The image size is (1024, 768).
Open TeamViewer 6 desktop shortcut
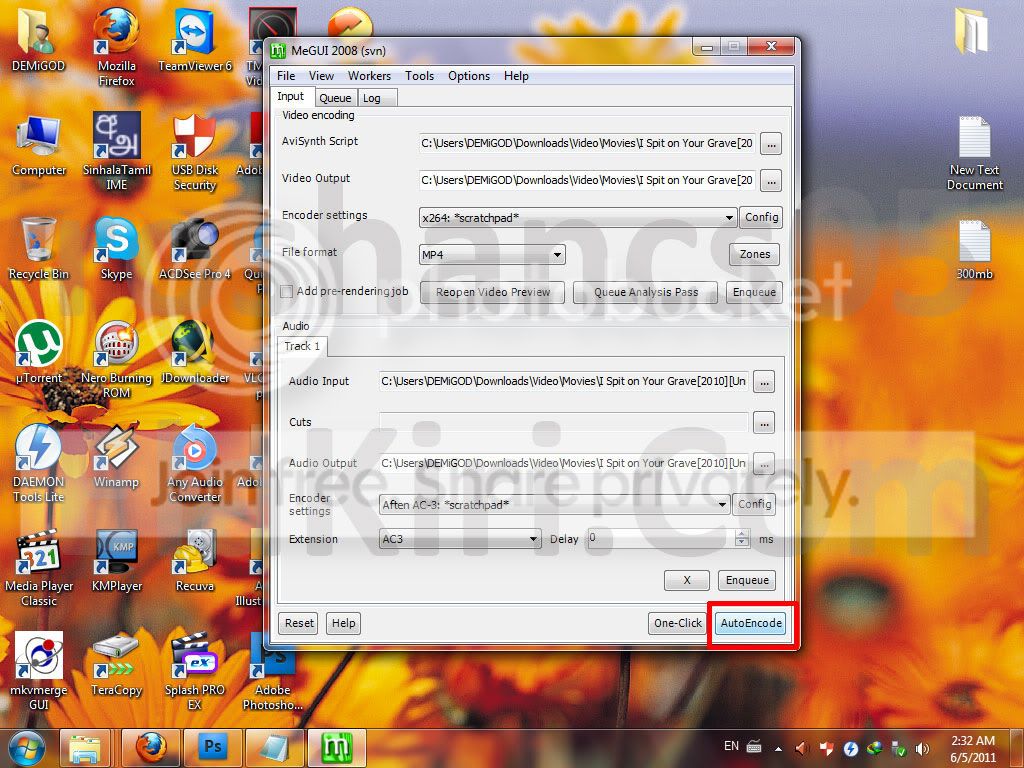[x=195, y=40]
